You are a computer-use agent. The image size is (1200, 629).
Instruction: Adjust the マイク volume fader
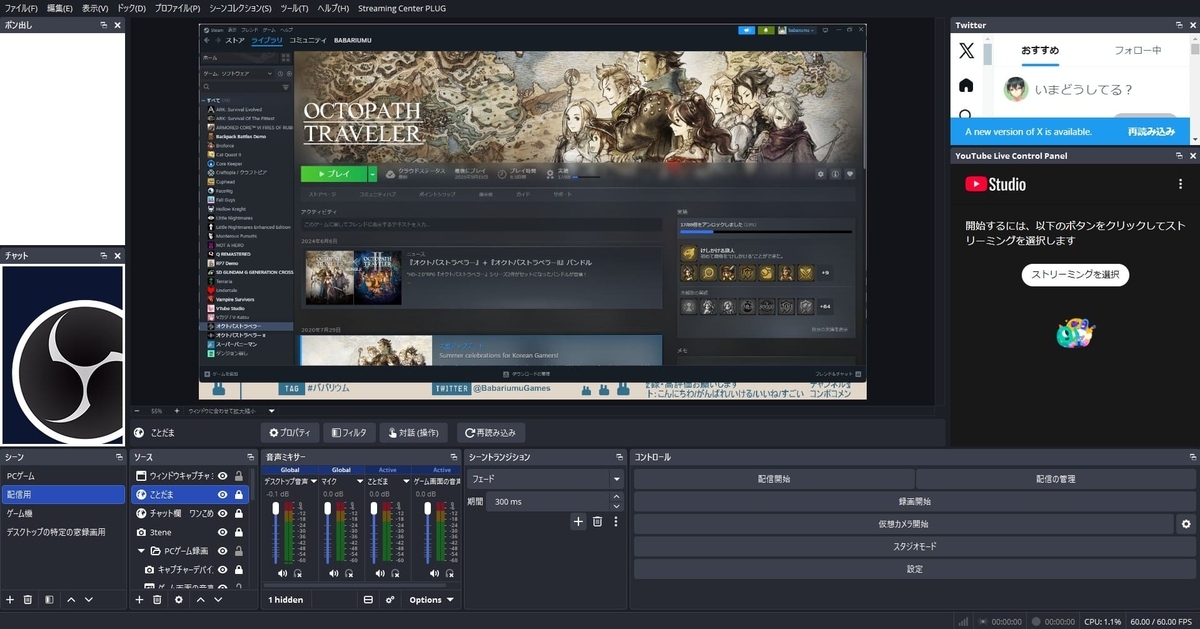tap(328, 510)
